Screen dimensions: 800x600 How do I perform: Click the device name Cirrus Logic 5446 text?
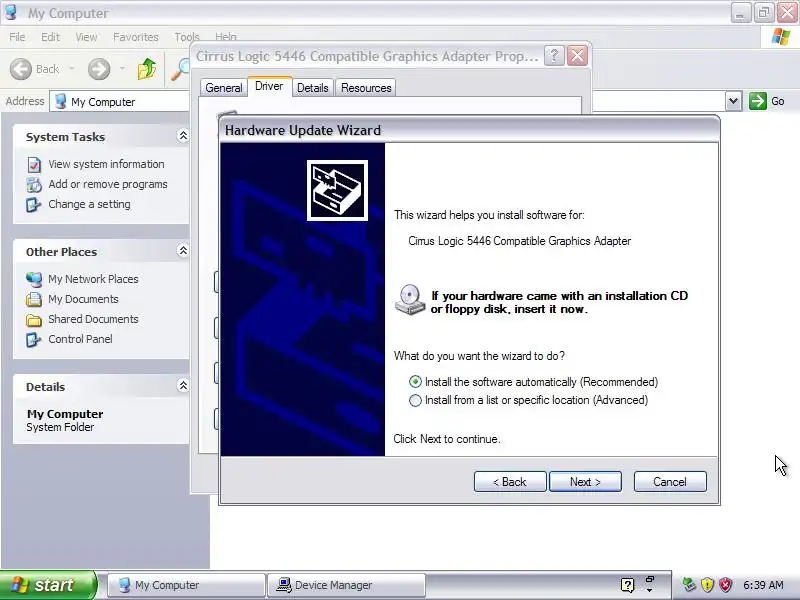(519, 241)
